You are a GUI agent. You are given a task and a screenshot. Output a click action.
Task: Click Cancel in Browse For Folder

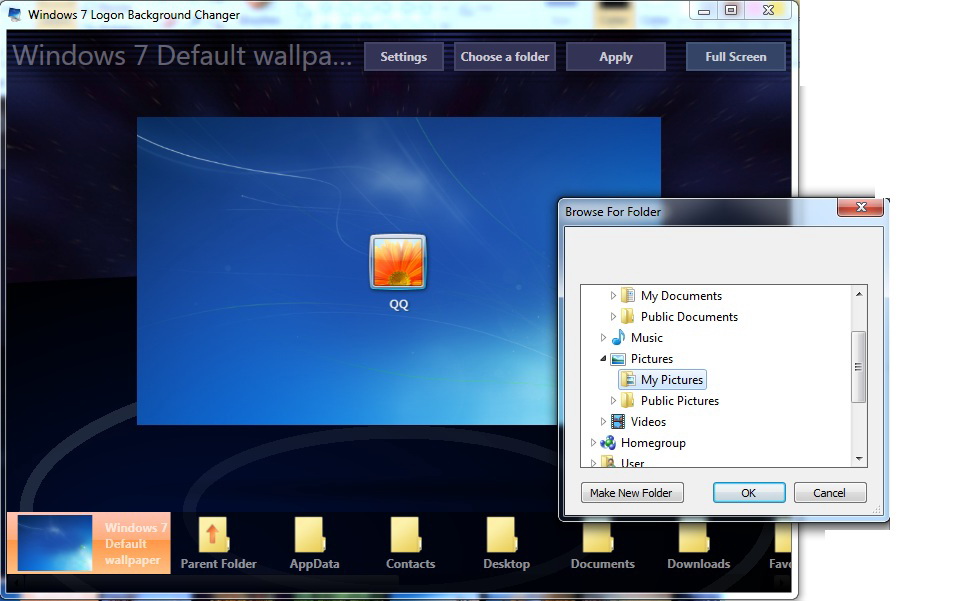(x=830, y=493)
